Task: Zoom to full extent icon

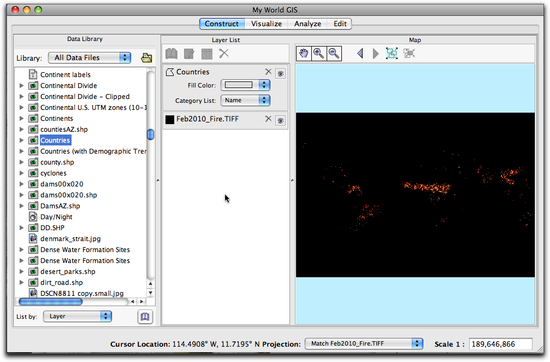Action: point(392,53)
